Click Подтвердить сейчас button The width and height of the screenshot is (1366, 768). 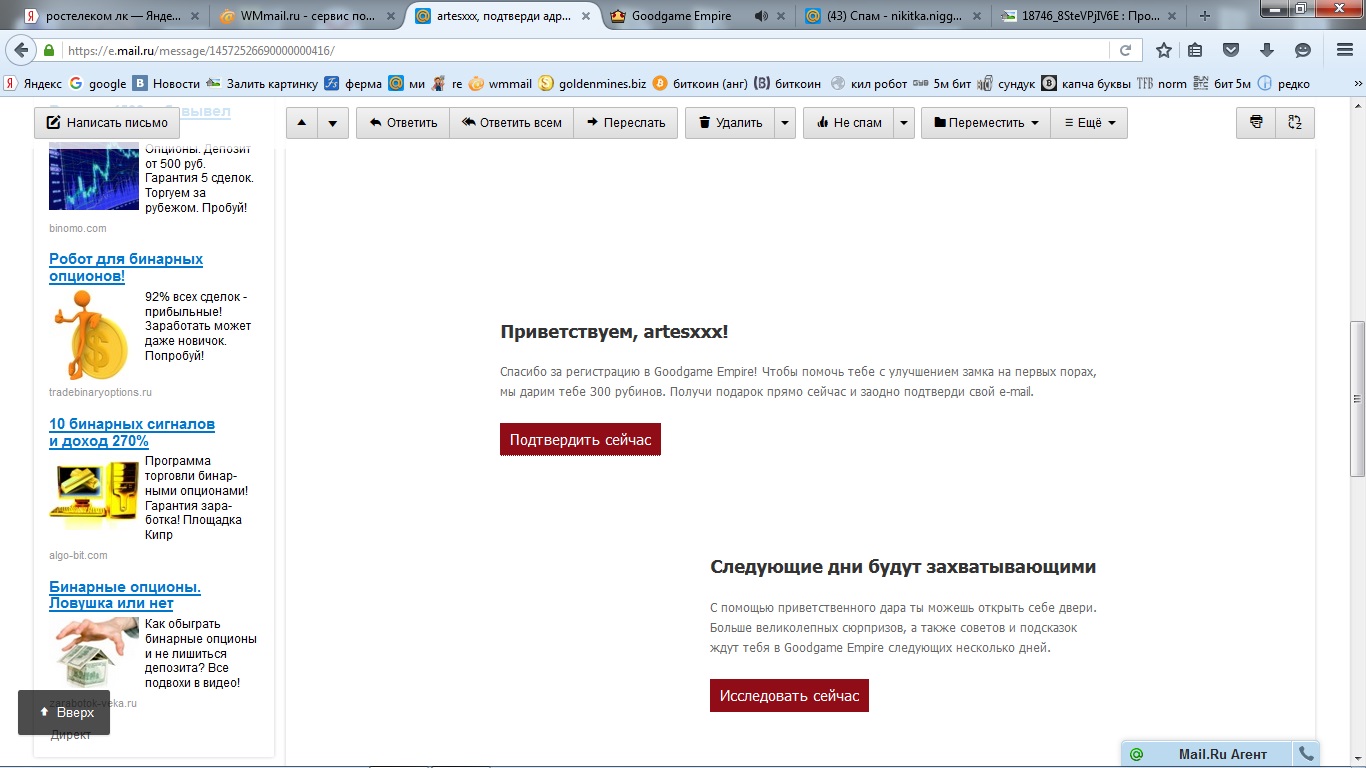coord(580,440)
